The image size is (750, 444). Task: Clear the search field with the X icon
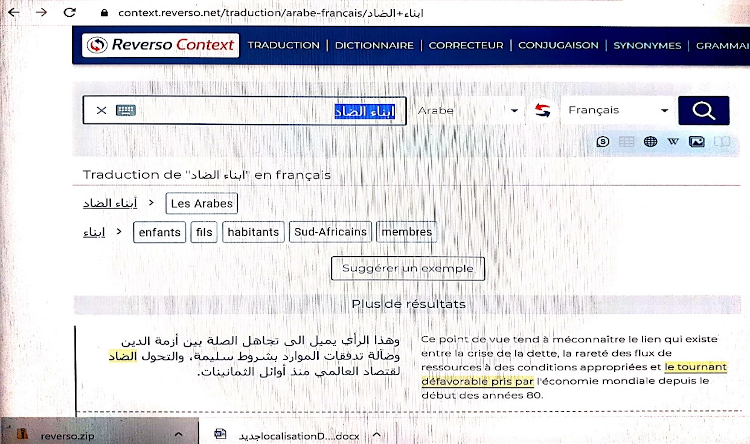(101, 111)
